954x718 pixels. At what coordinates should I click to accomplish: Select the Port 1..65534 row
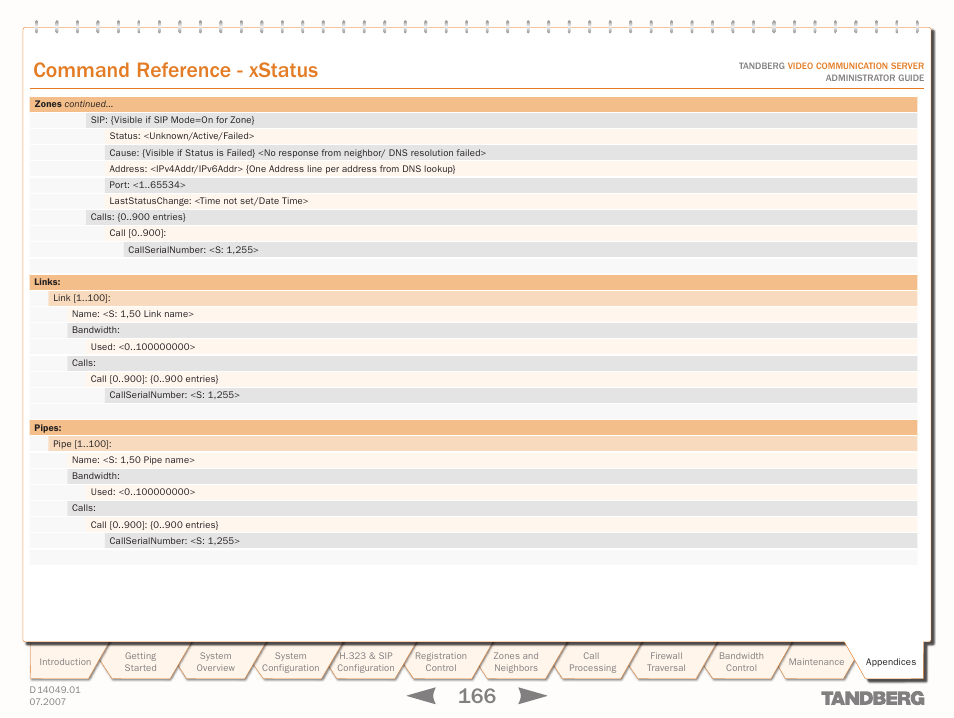pos(511,185)
